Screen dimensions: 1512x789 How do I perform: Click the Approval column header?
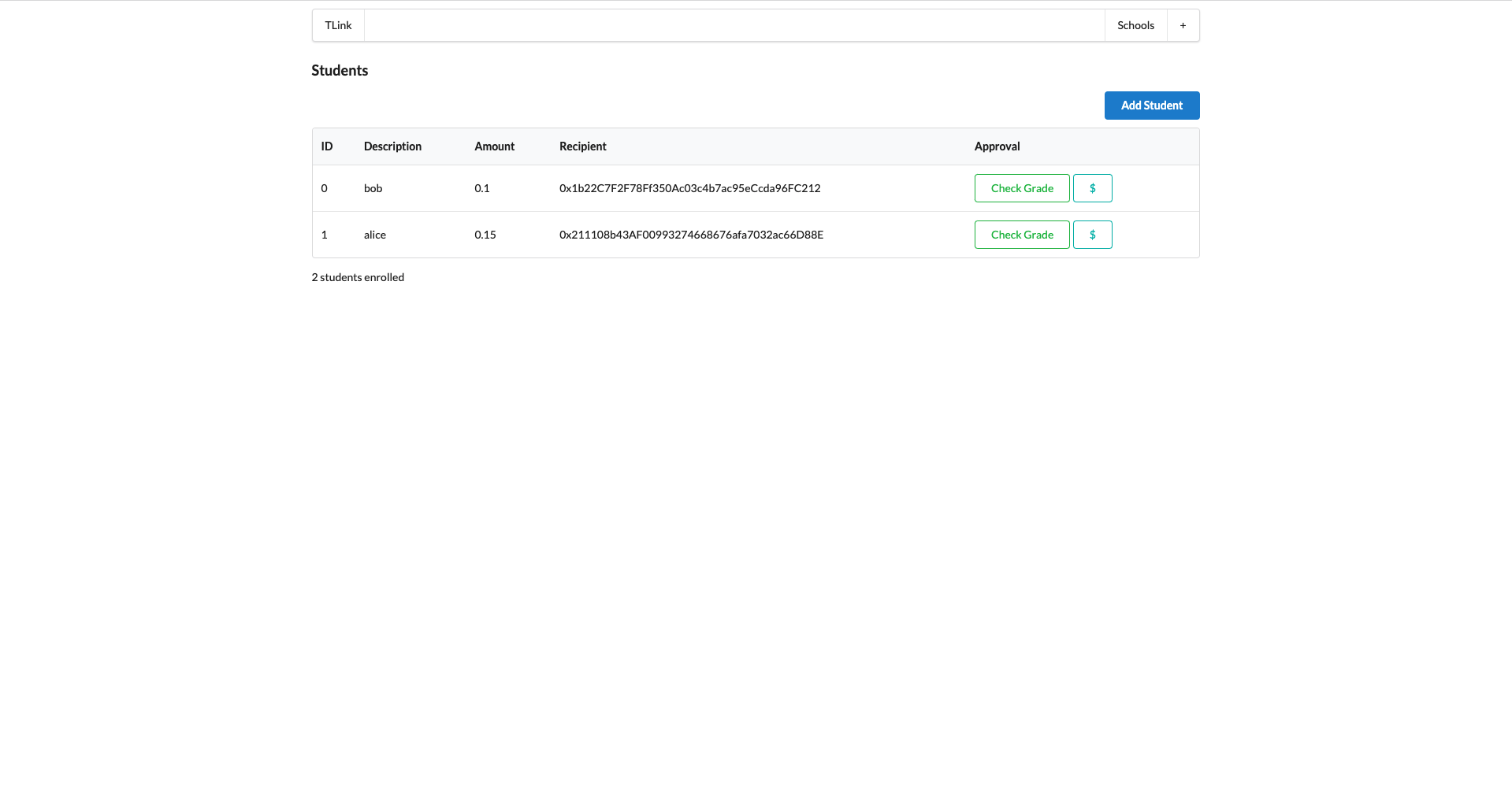click(x=997, y=146)
